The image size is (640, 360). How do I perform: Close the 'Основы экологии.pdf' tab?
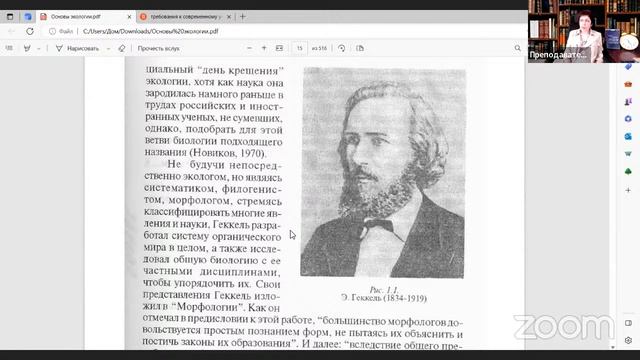click(129, 17)
